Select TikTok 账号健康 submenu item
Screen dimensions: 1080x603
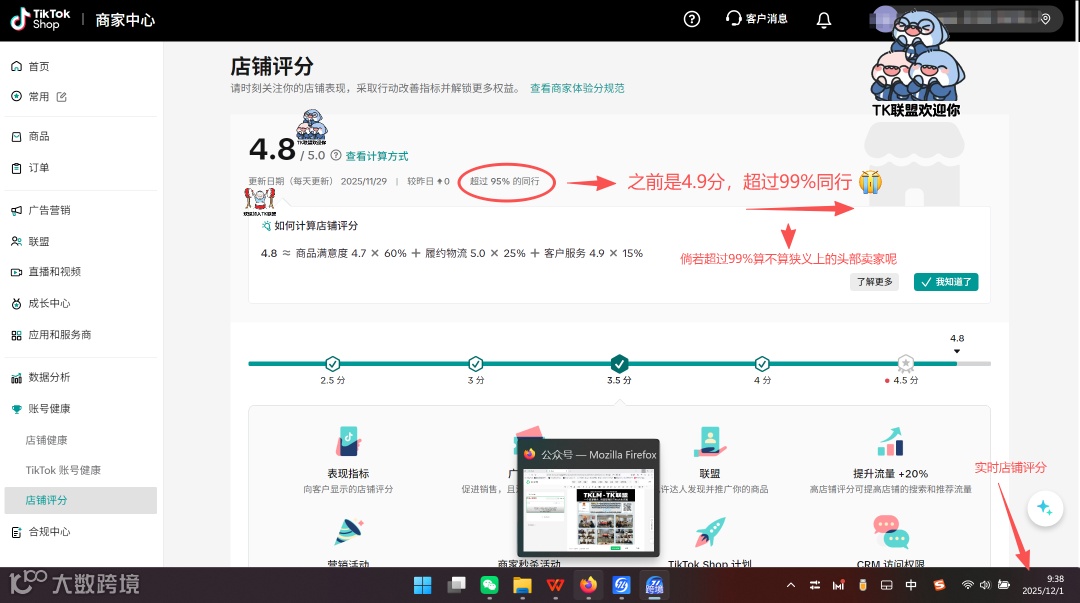63,470
